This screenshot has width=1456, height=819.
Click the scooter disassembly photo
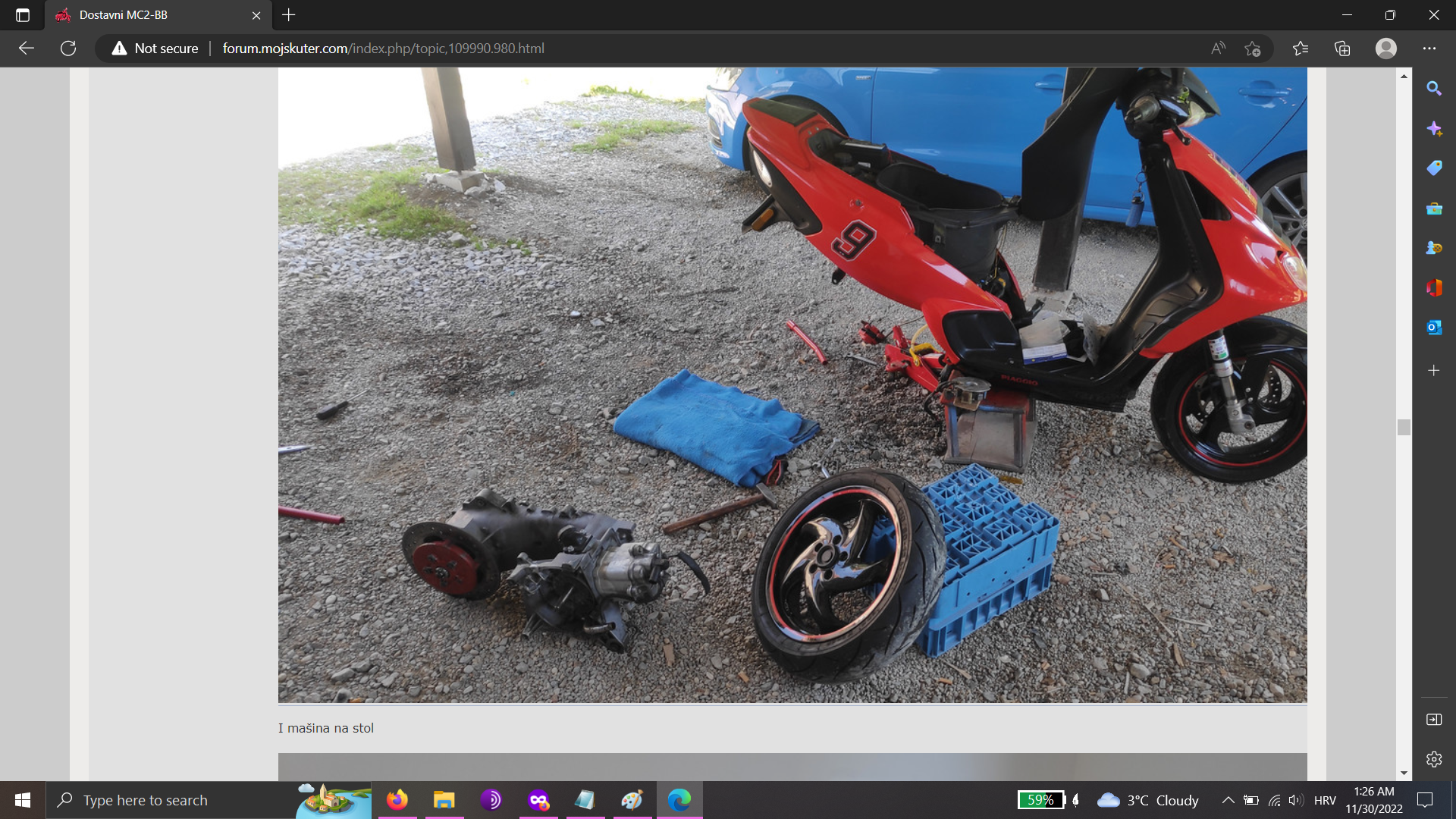pyautogui.click(x=792, y=385)
